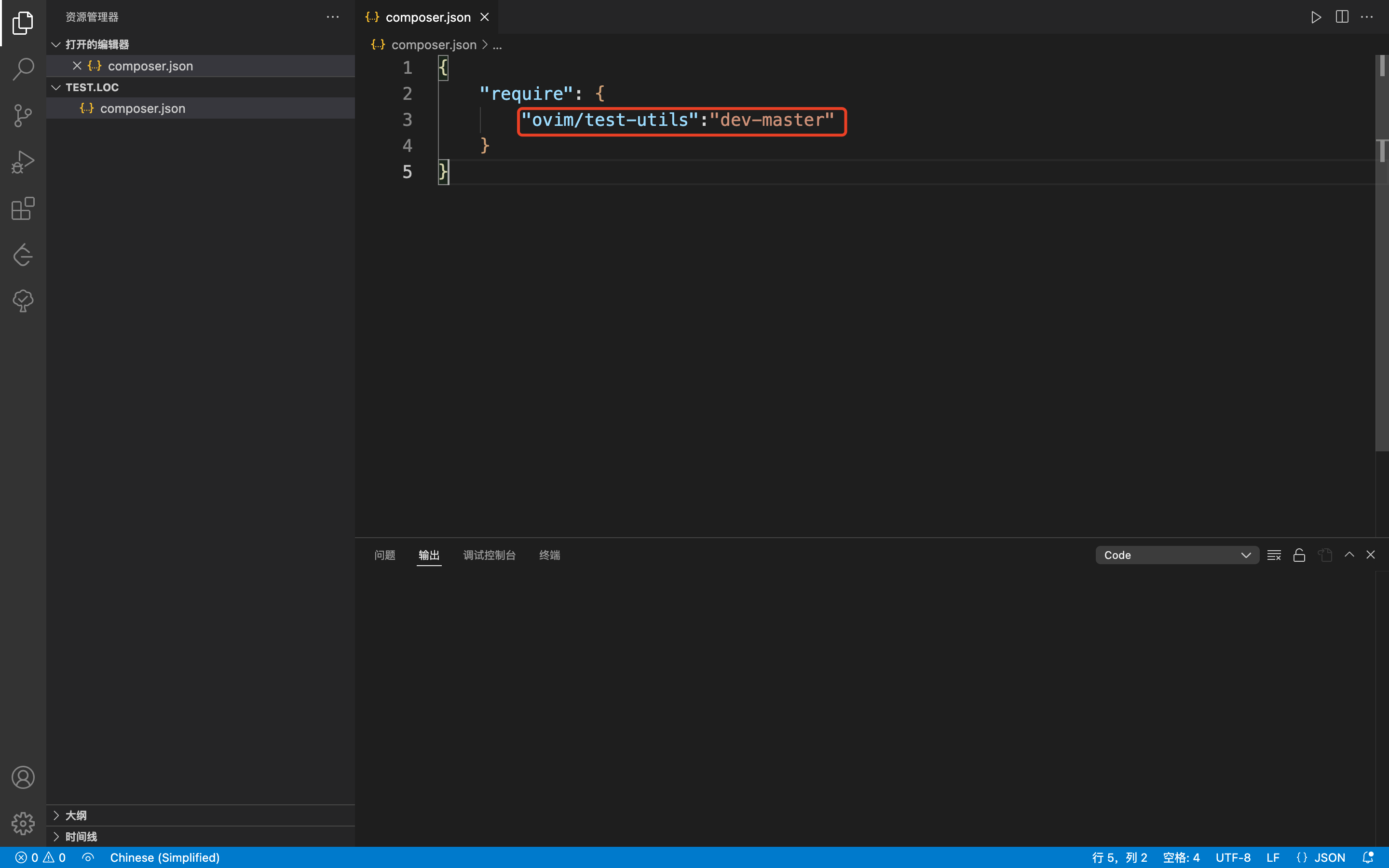This screenshot has width=1389, height=868.
Task: Open the Accounts menu icon
Action: [x=23, y=777]
